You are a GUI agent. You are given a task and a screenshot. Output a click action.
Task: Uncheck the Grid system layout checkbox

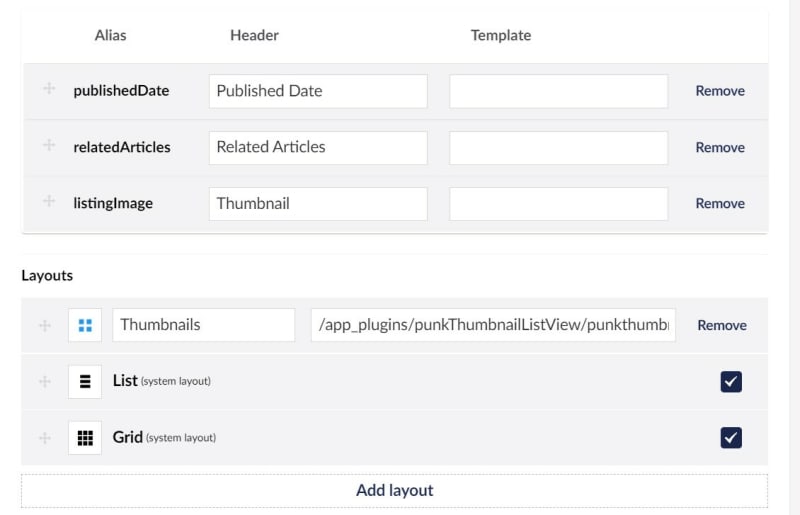(x=731, y=437)
